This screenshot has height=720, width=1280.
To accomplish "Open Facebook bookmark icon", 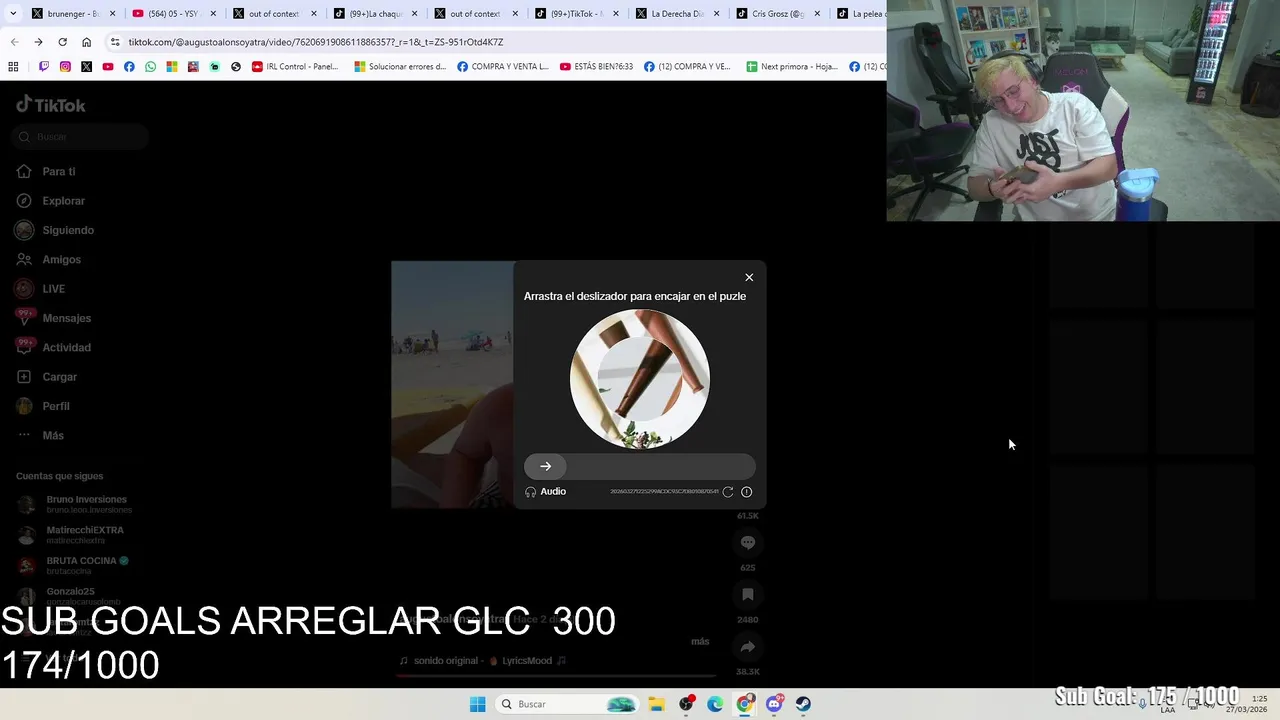I will pos(129,67).
